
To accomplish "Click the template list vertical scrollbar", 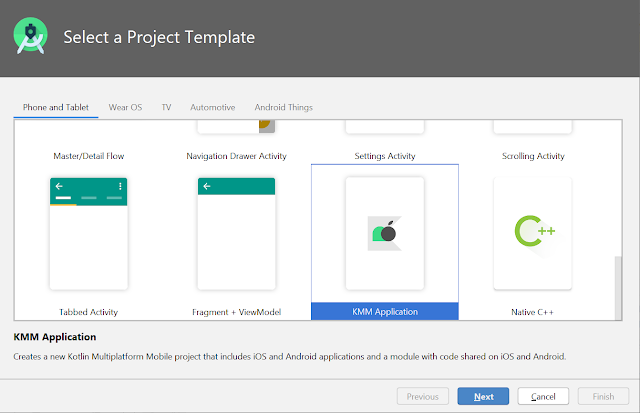I will [616, 285].
